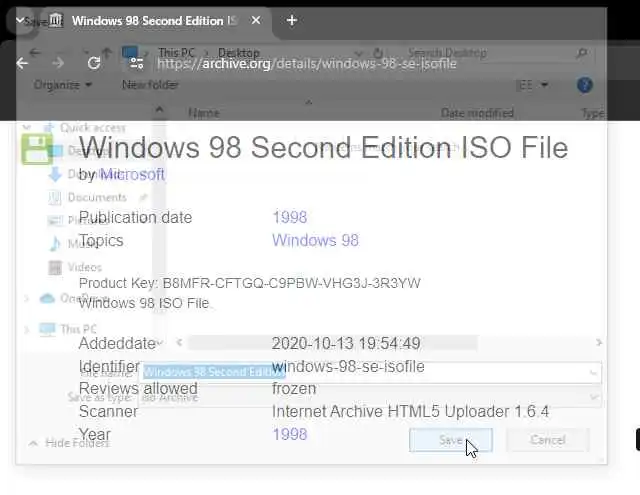Open the Save as type dropdown
Image resolution: width=640 pixels, height=495 pixels.
tap(370, 397)
